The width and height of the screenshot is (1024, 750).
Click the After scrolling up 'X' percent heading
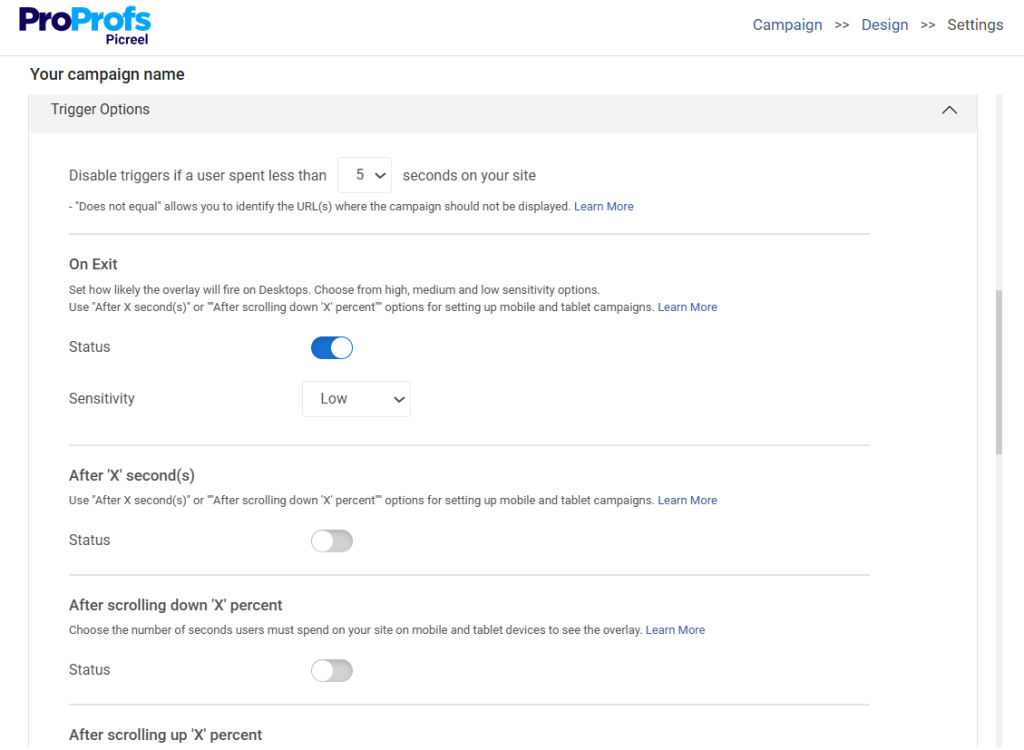click(x=165, y=734)
